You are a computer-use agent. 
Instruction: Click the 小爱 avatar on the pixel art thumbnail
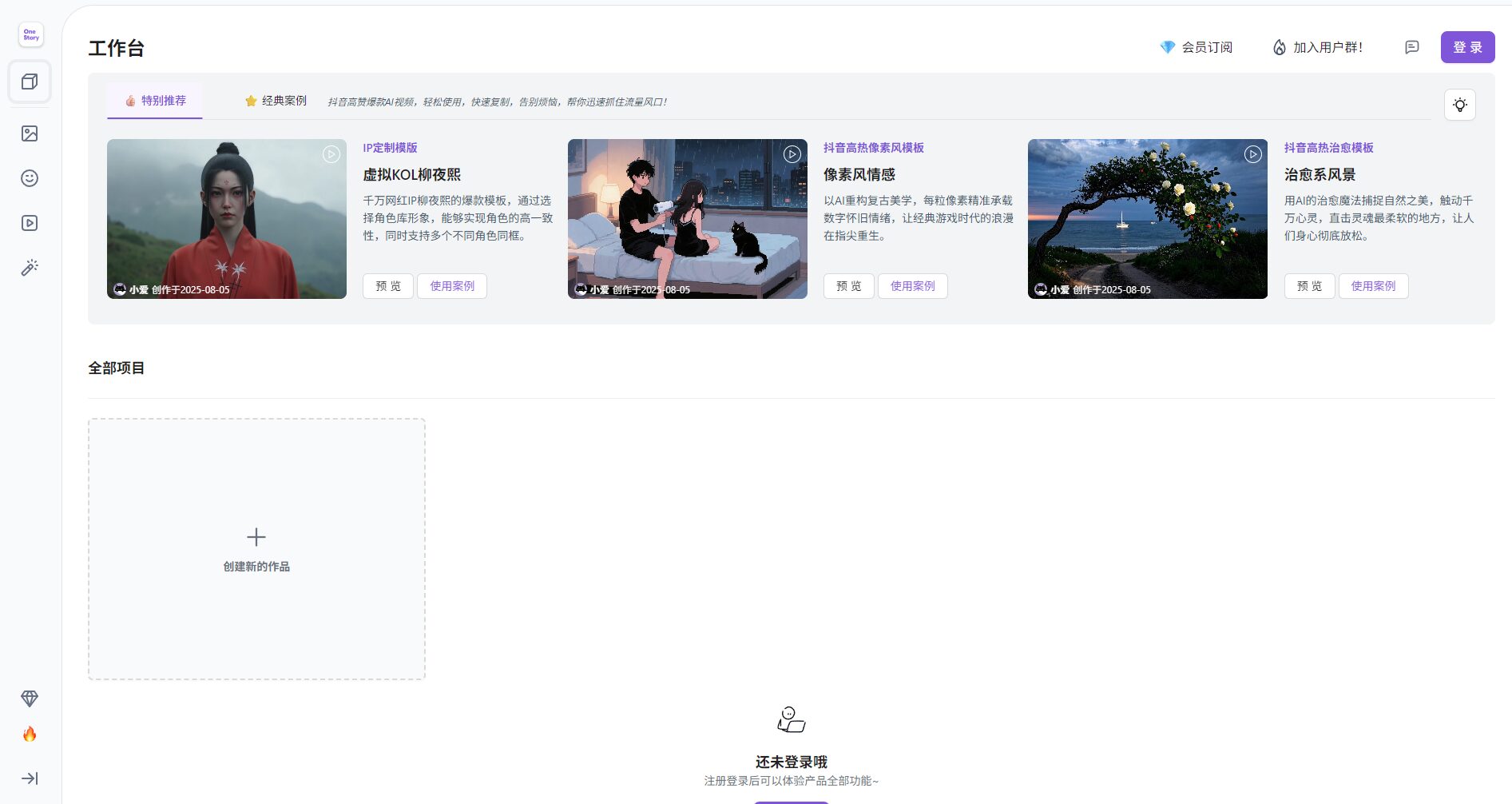(581, 289)
